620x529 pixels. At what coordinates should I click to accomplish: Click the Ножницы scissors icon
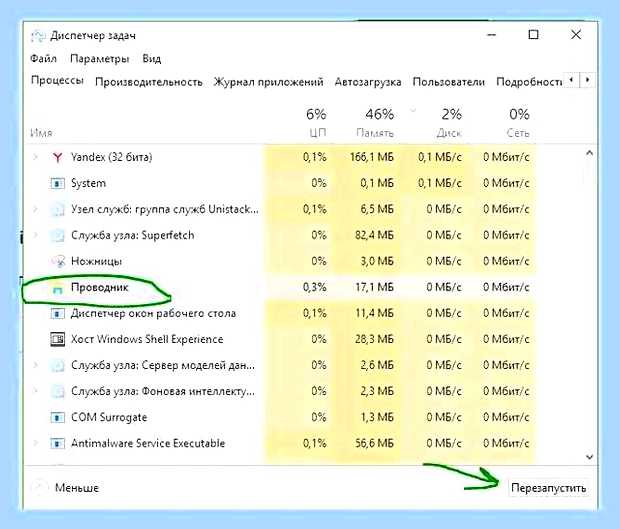(59, 261)
